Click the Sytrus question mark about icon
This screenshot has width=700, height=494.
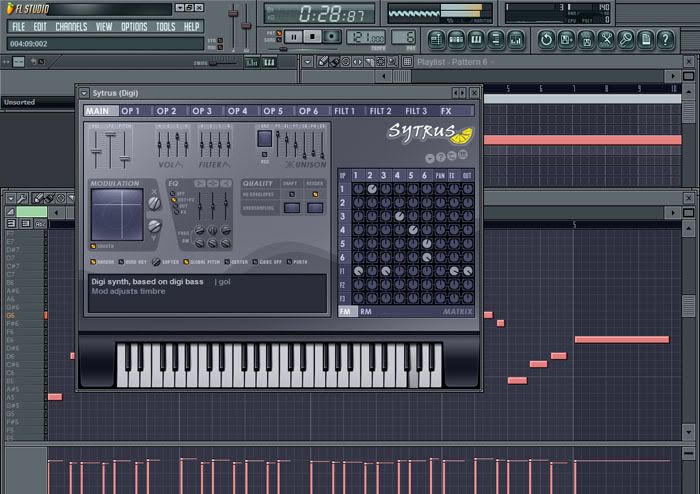[440, 157]
